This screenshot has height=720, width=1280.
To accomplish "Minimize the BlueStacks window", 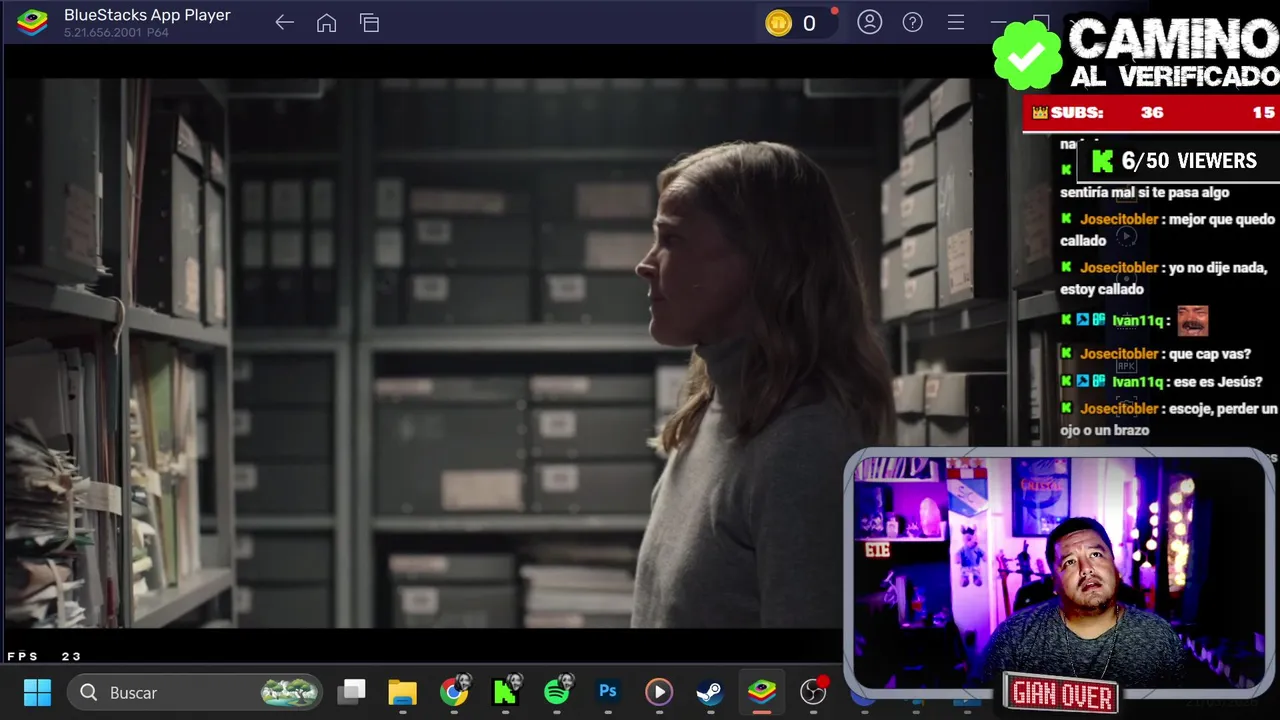I will (x=998, y=22).
